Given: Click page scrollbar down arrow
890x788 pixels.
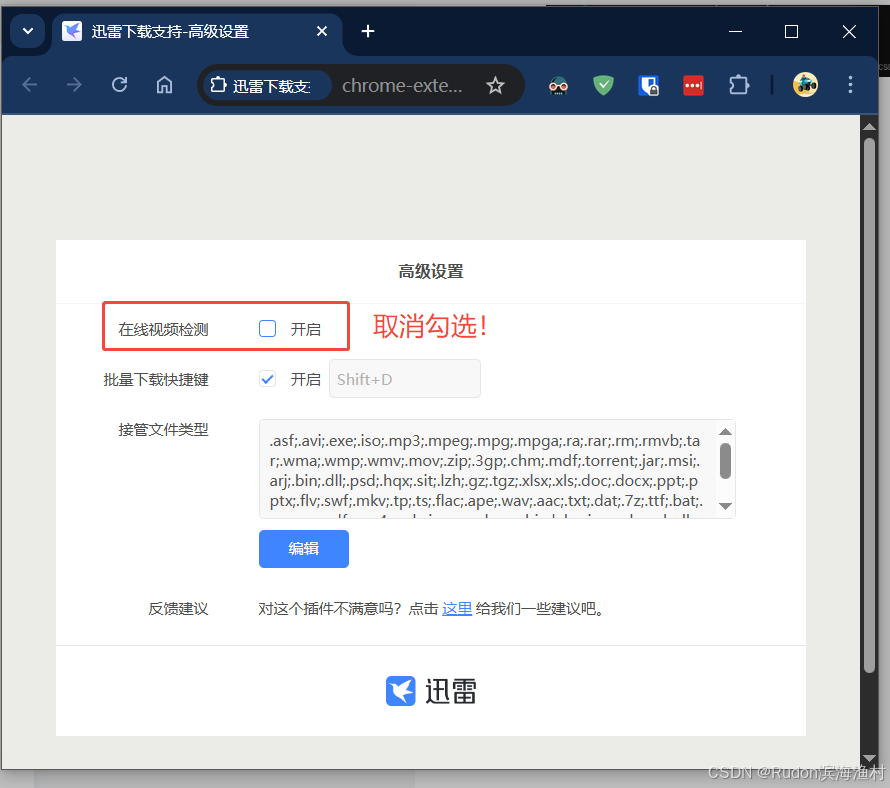Looking at the screenshot, I should point(869,758).
